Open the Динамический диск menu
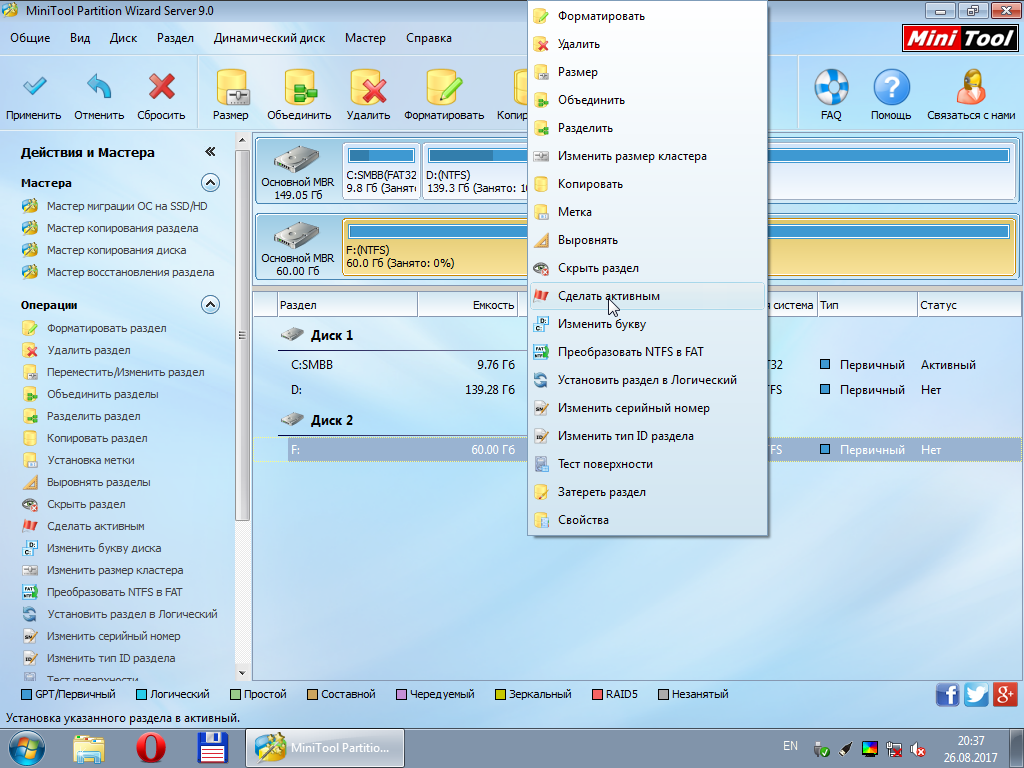The image size is (1024, 768). (x=269, y=38)
